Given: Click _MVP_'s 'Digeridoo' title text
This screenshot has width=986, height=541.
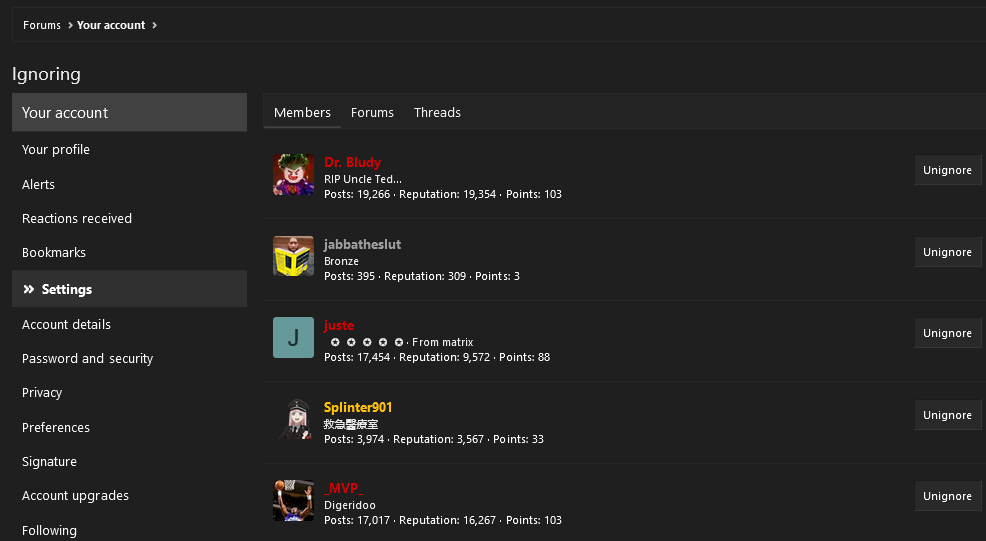Looking at the screenshot, I should pos(350,505).
